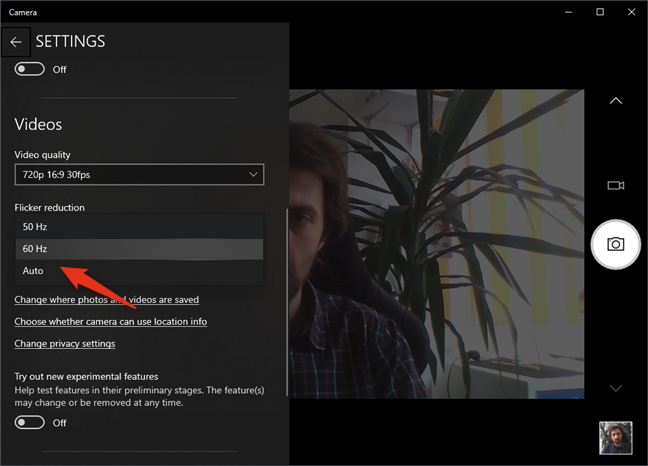Click the settings panel vertical scrollbar

(287, 302)
